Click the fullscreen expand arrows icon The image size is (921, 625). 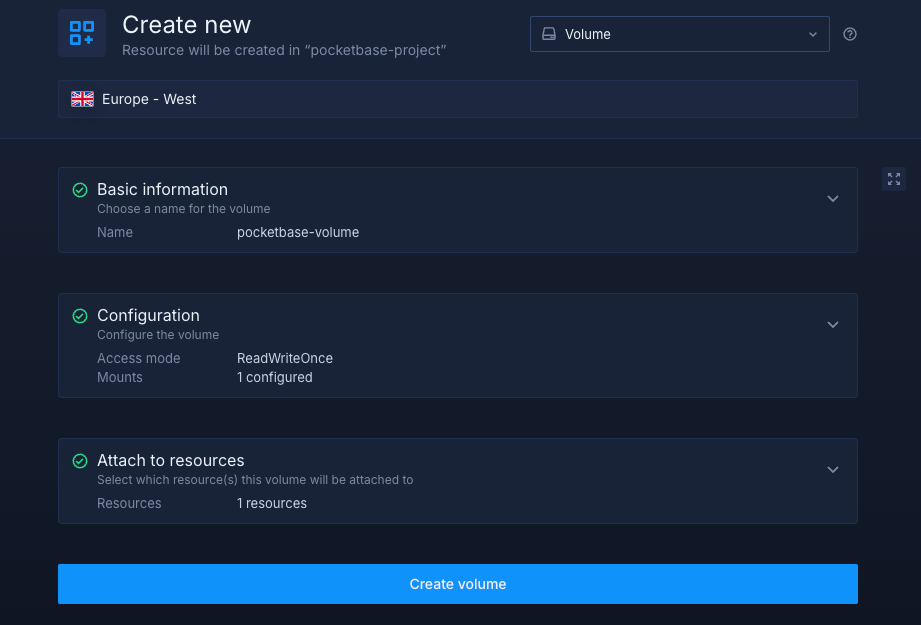tap(894, 179)
